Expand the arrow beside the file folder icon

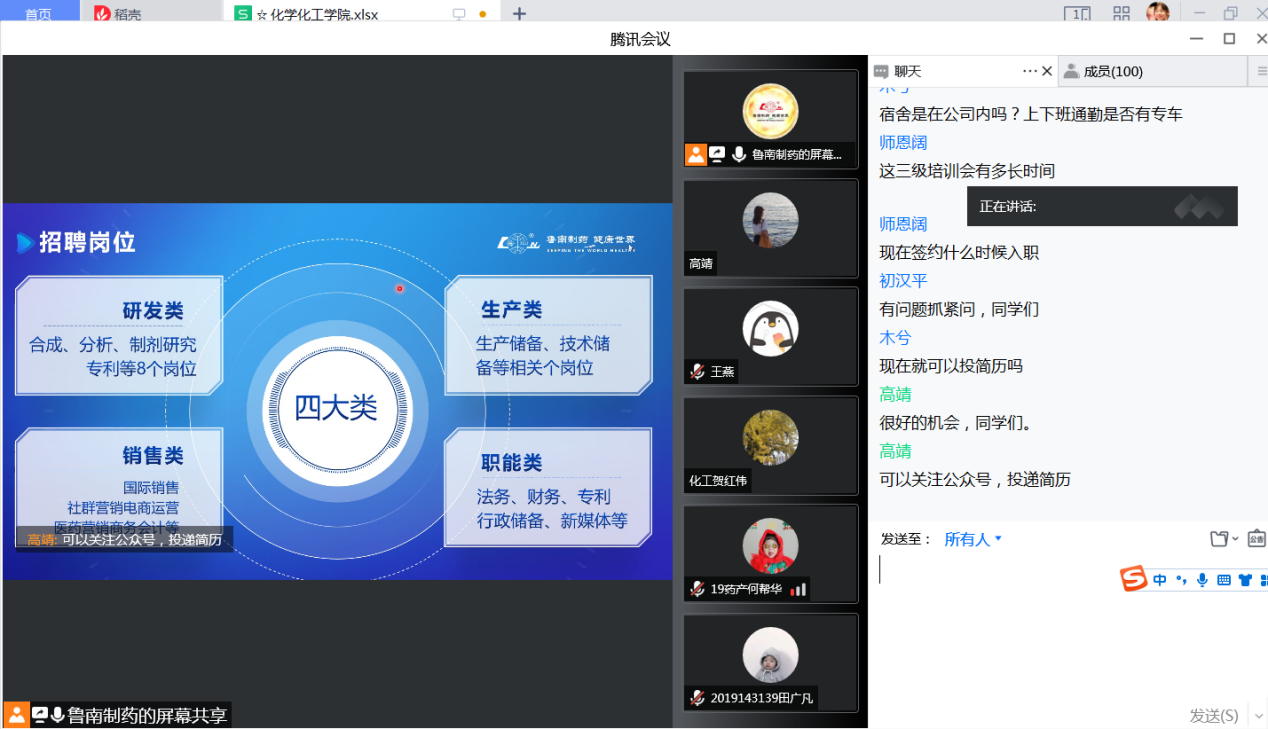(x=1236, y=539)
